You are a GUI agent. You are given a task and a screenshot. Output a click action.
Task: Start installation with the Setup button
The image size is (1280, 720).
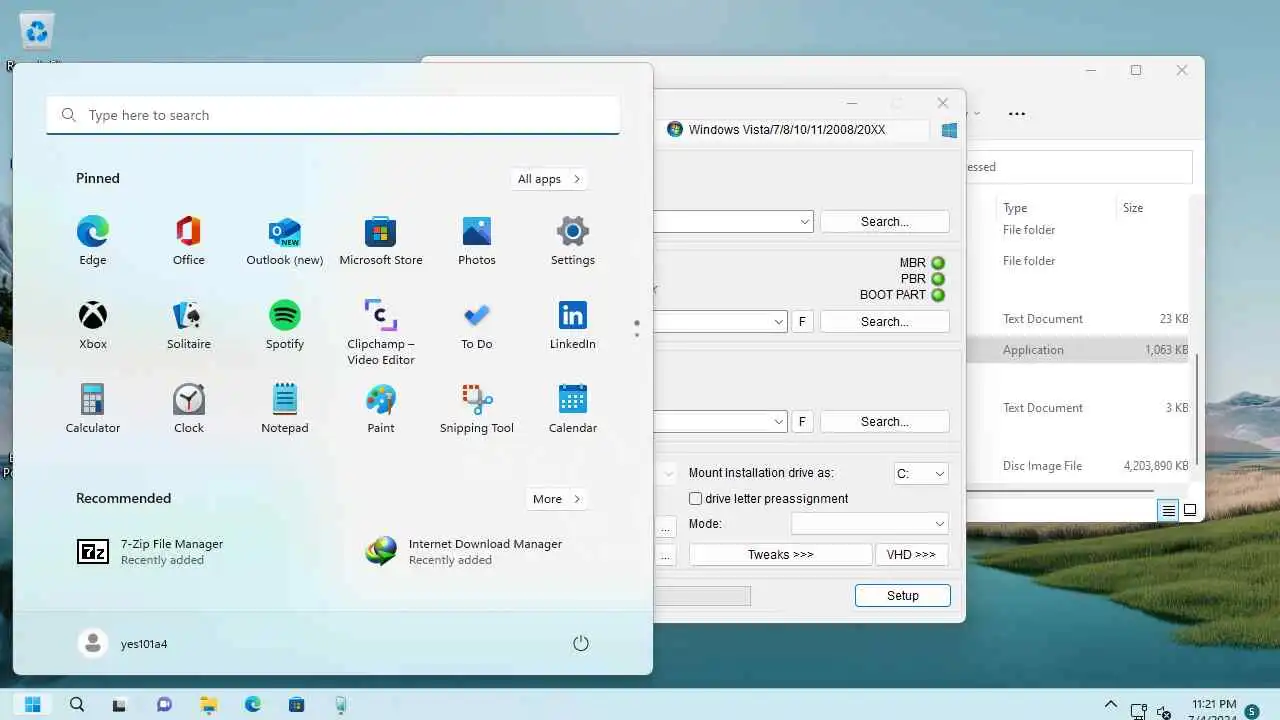[903, 596]
